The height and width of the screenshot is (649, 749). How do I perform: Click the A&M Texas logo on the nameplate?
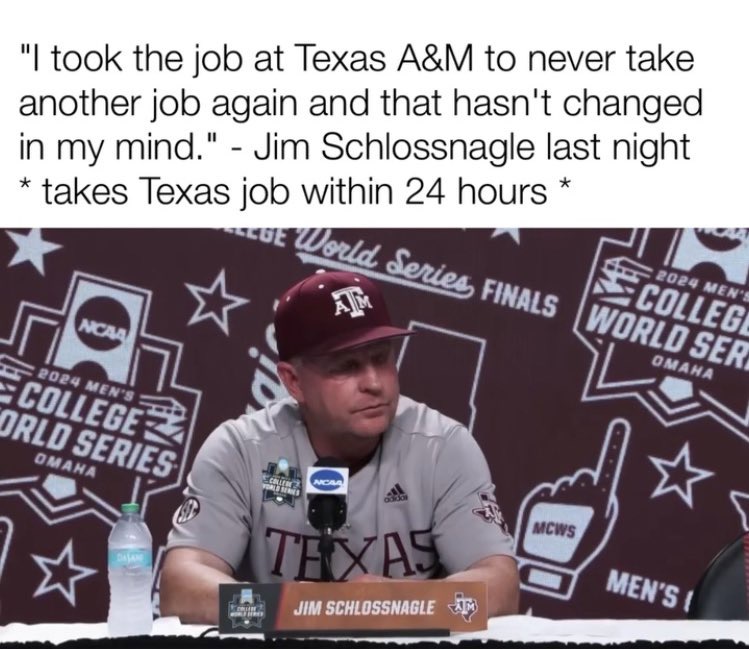[x=461, y=607]
